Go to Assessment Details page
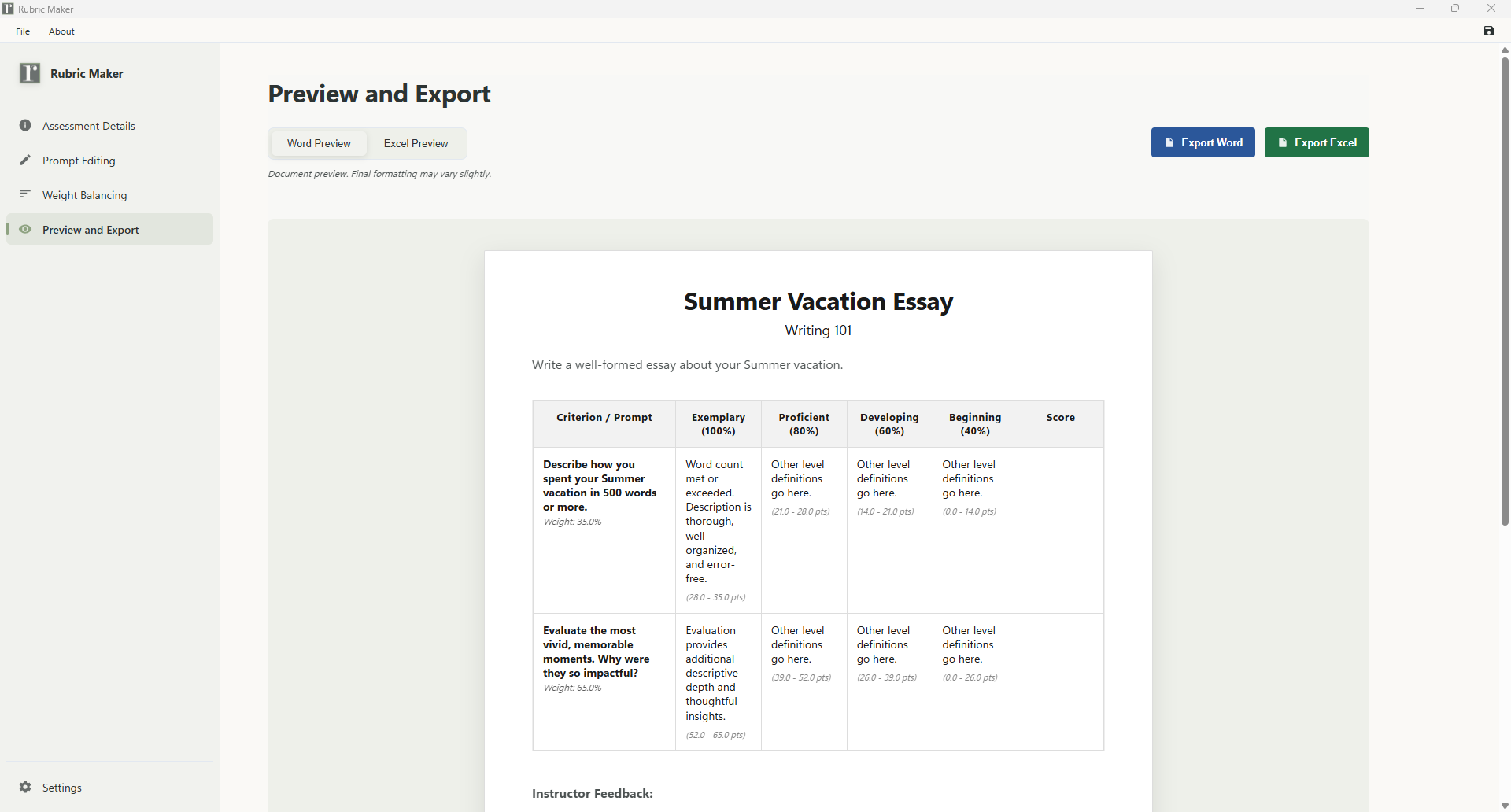Viewport: 1511px width, 812px height. [110, 126]
